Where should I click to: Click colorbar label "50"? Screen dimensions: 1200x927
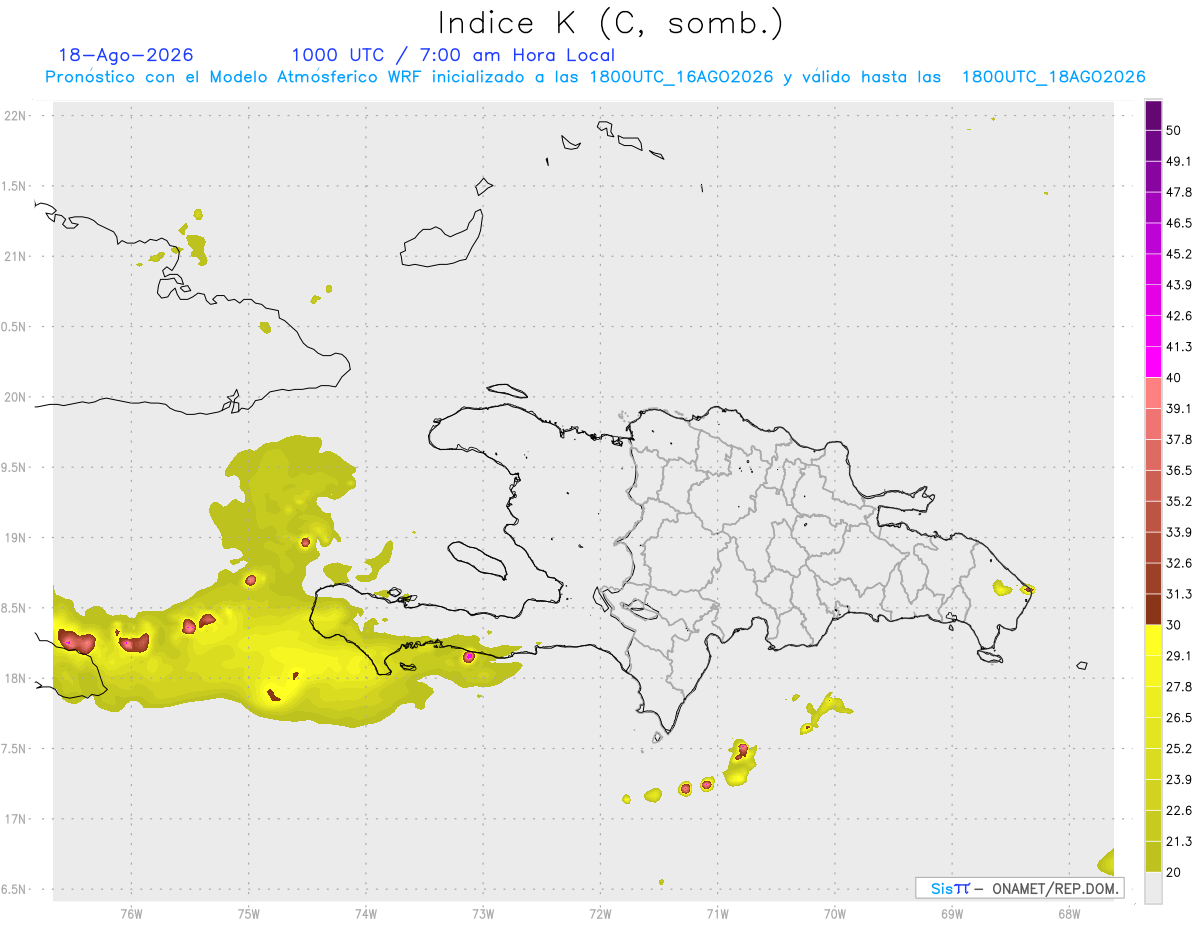1174,130
